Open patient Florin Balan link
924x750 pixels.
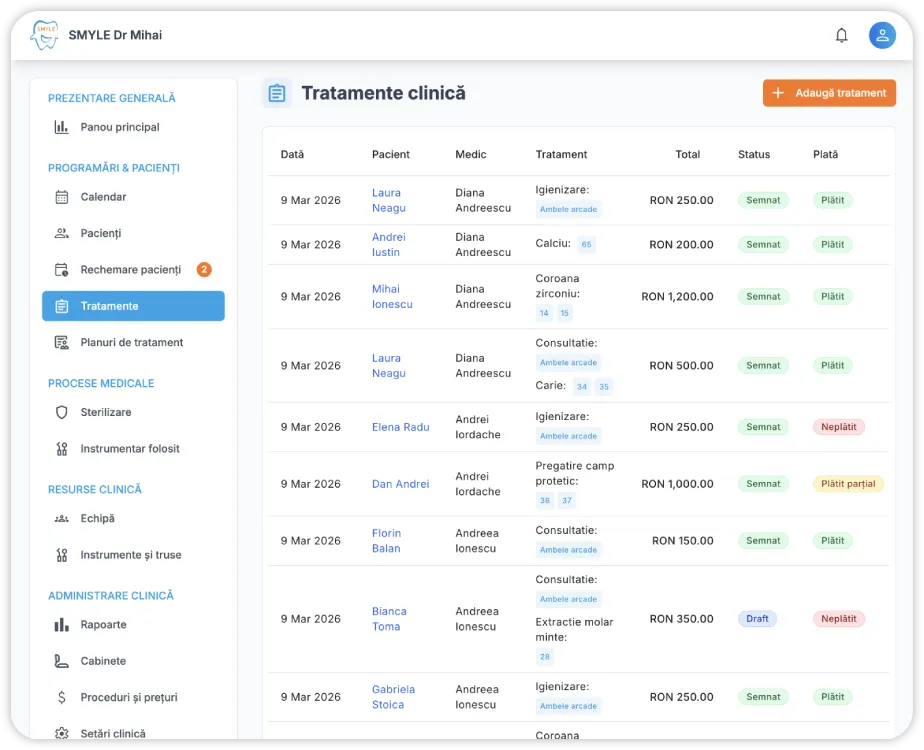[387, 541]
